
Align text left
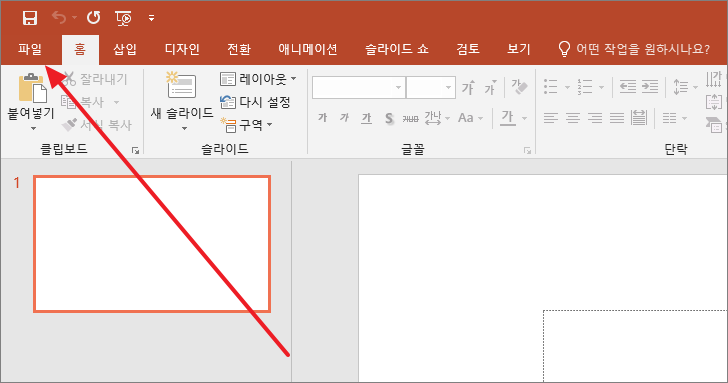551,118
